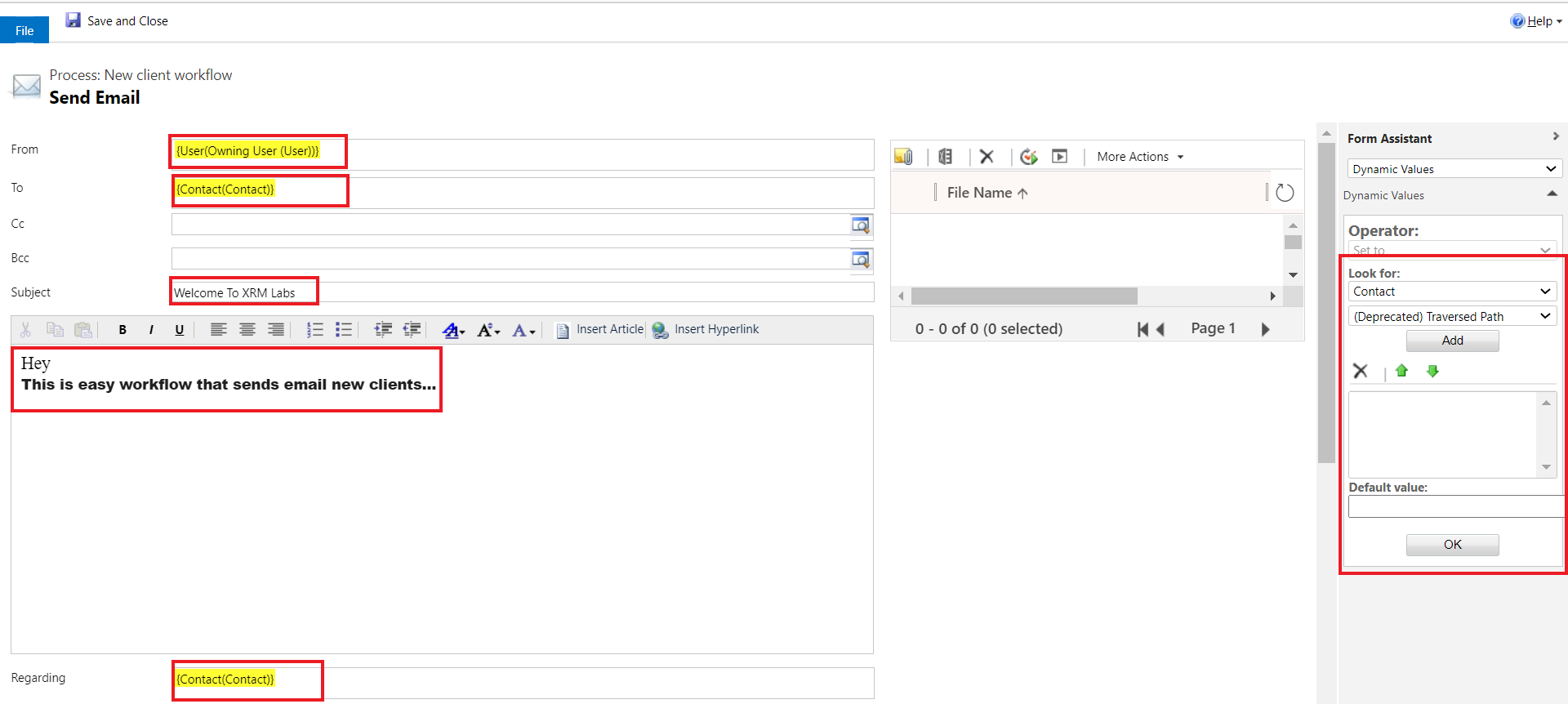Toggle bold formatting
The height and width of the screenshot is (704, 1568).
122,330
